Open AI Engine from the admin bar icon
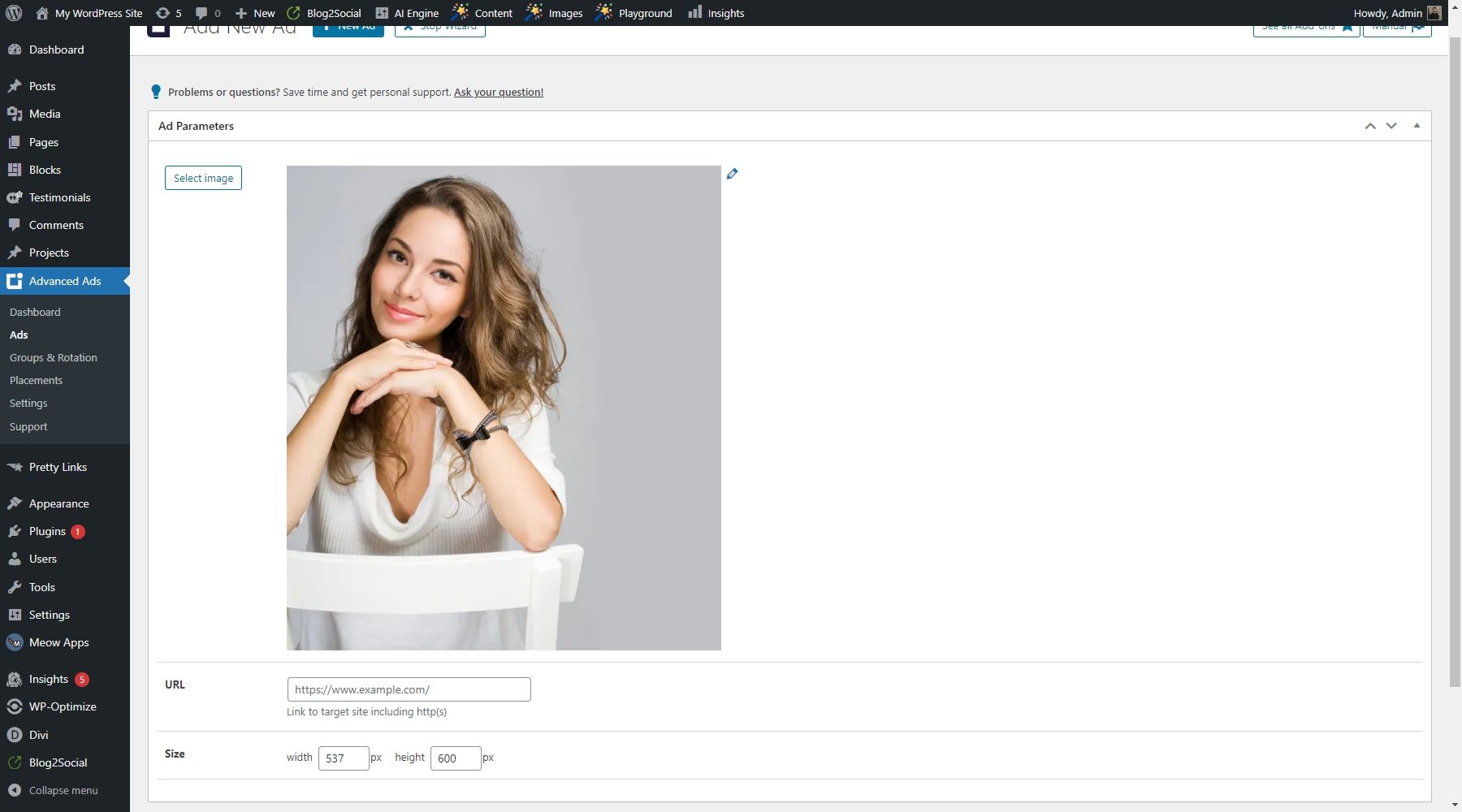This screenshot has height=812, width=1462. click(382, 13)
